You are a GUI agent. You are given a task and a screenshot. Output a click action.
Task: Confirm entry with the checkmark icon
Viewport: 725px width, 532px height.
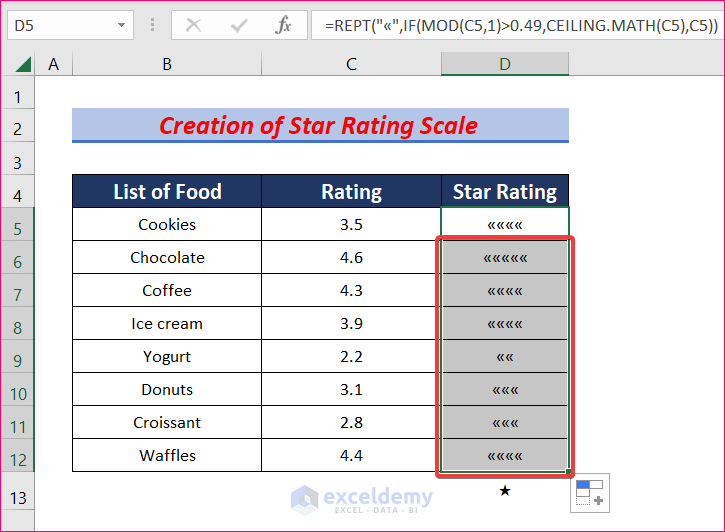[239, 25]
